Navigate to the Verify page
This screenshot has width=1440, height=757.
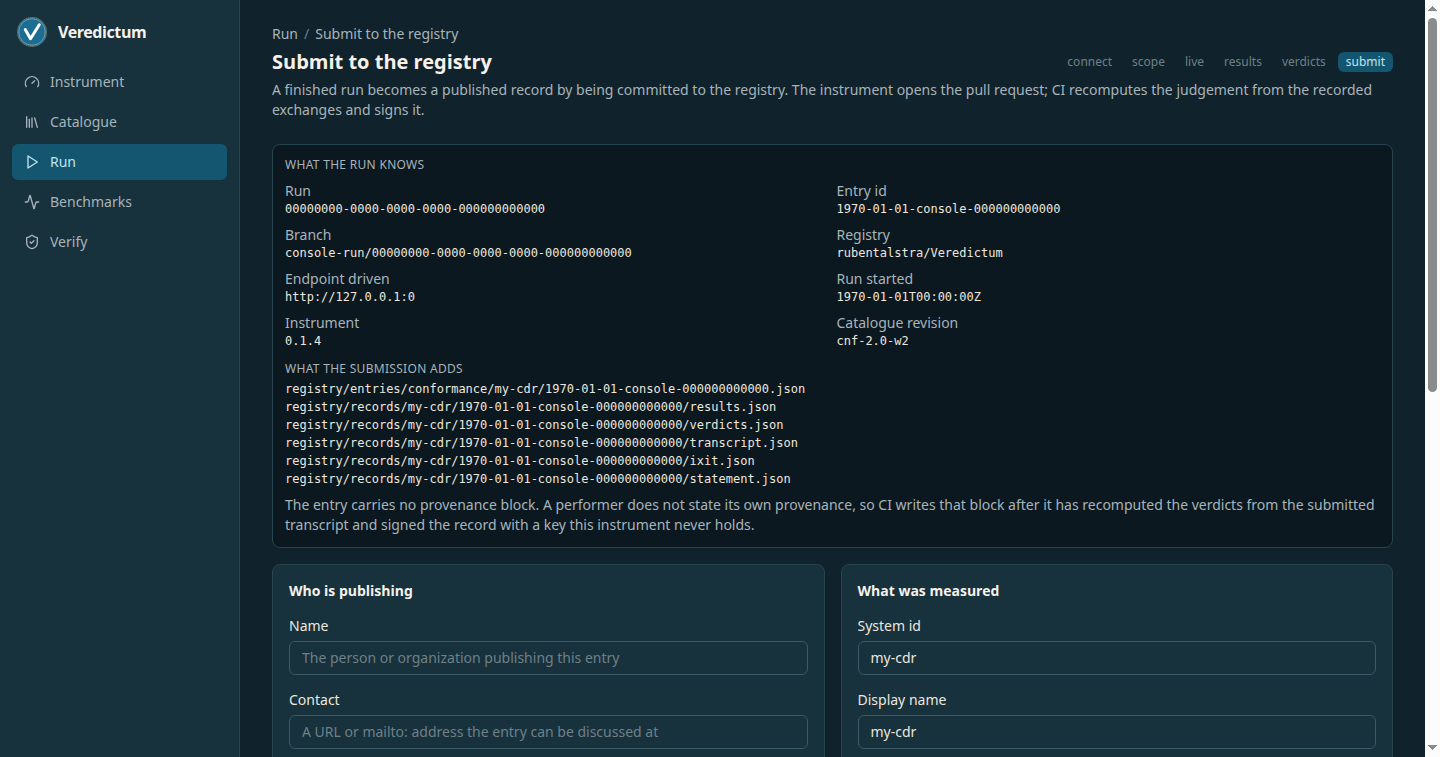pyautogui.click(x=119, y=242)
